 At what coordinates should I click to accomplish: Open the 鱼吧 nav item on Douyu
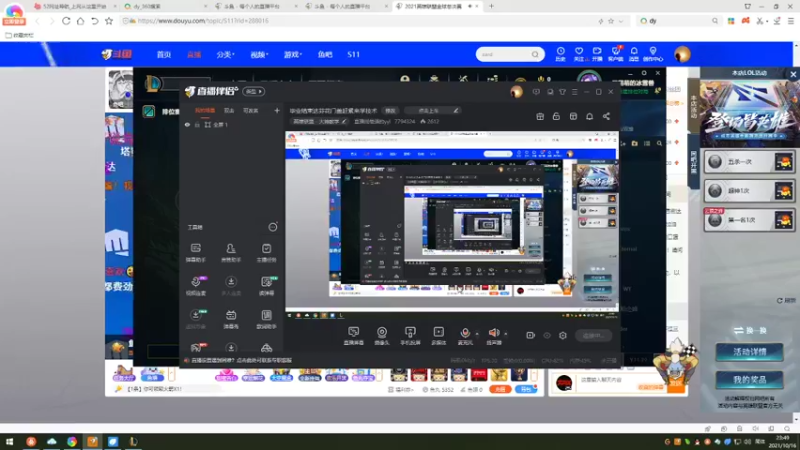pos(325,55)
